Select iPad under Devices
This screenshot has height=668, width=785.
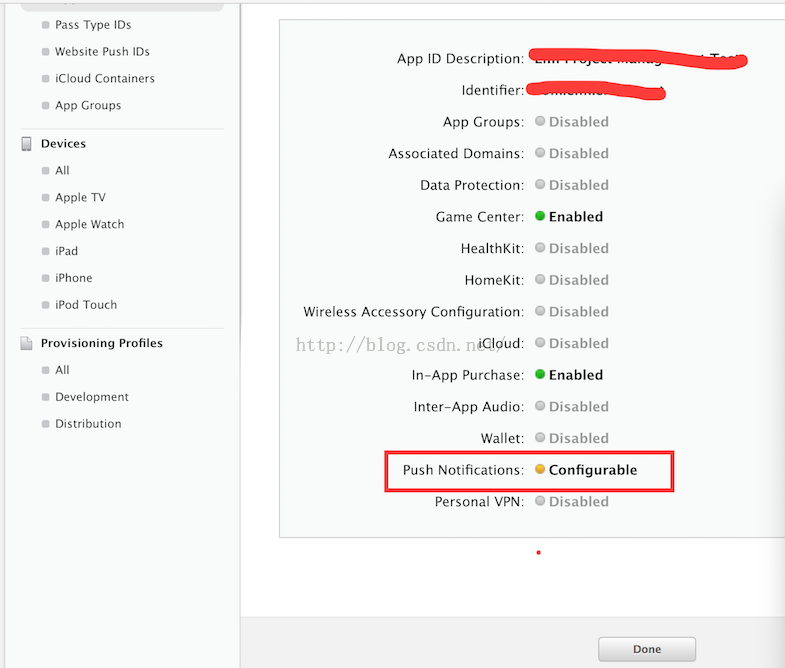pyautogui.click(x=67, y=251)
